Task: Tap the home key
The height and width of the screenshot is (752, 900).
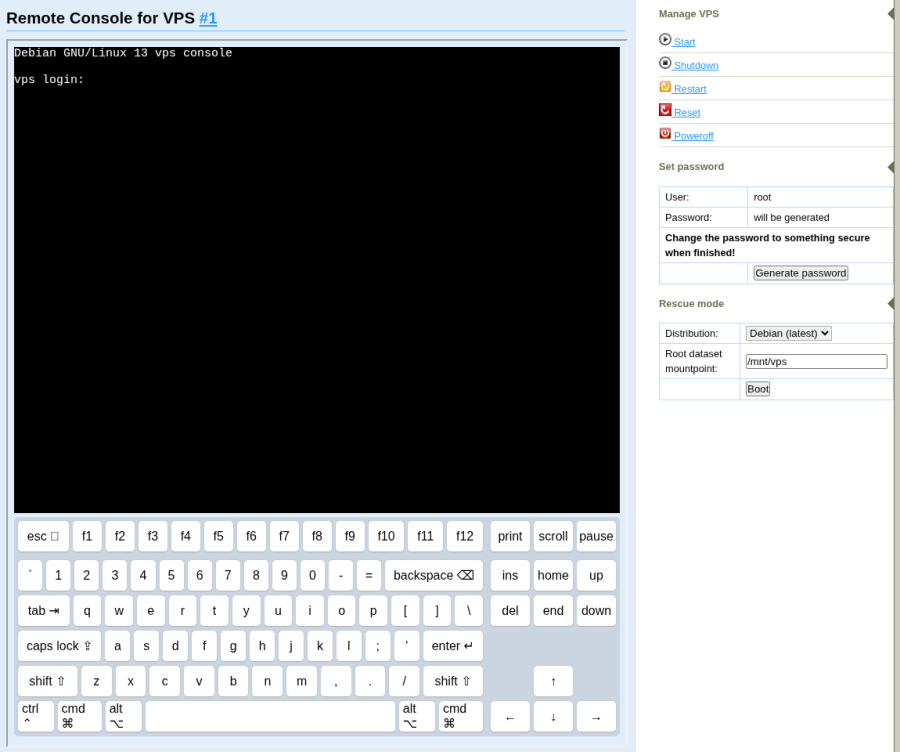Action: click(553, 575)
